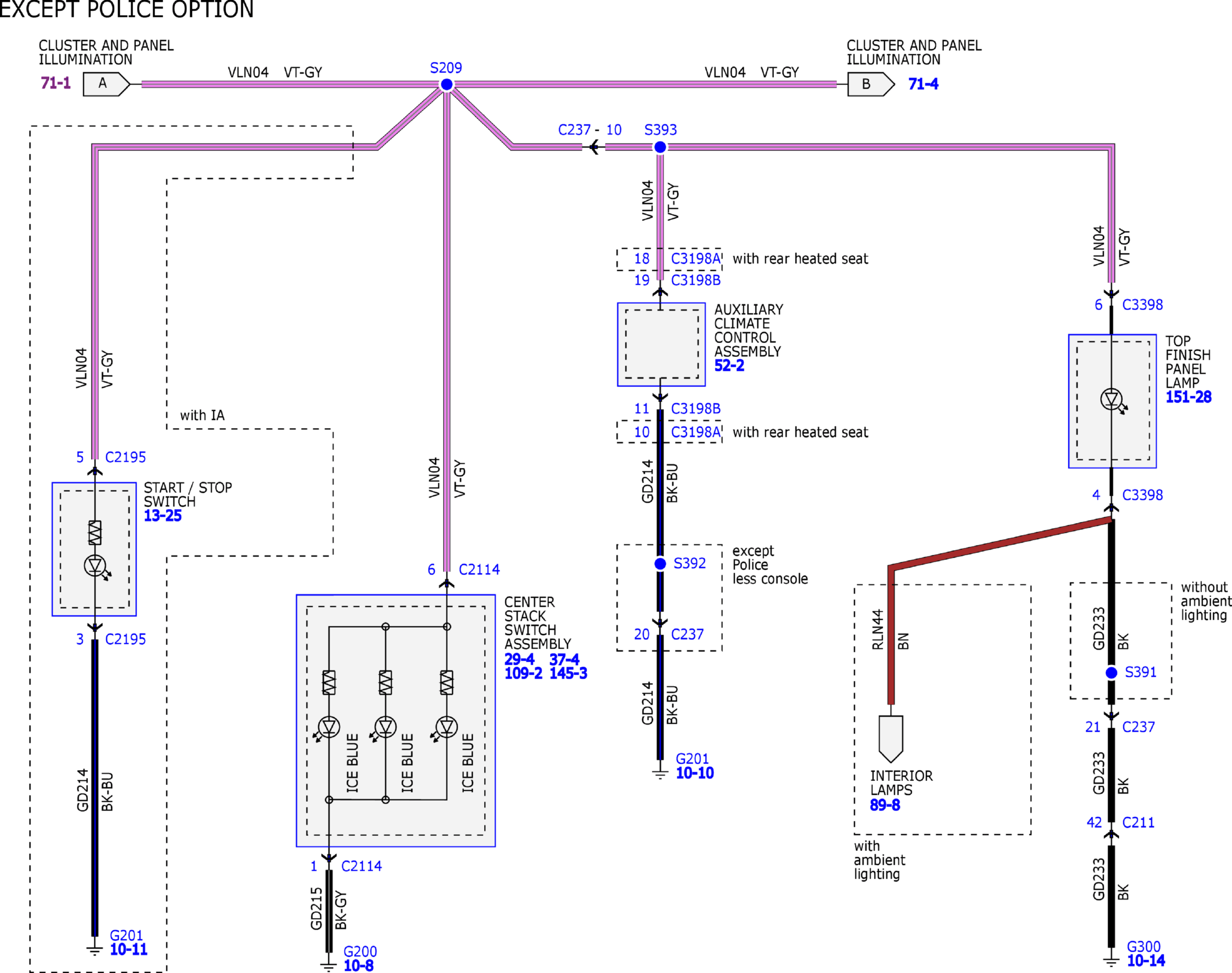Open the 151-28 panel lamp reference
The width and height of the screenshot is (1232, 973).
[1188, 397]
